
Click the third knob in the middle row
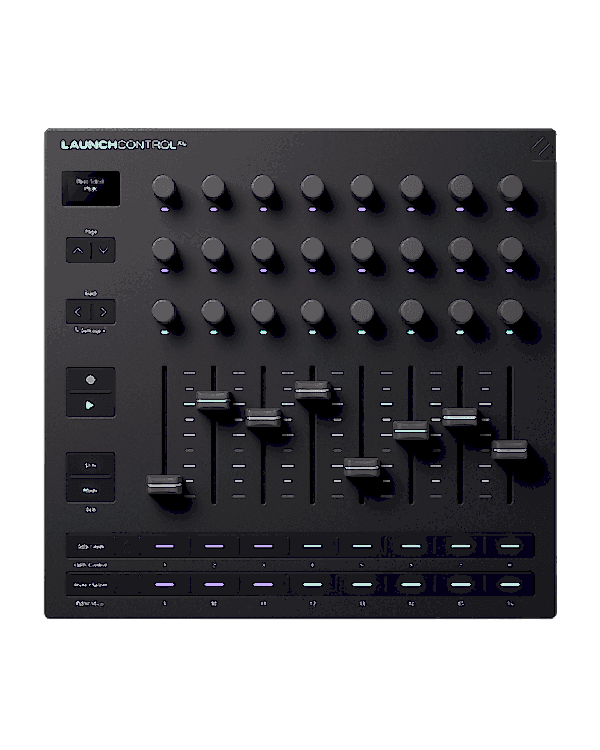pos(263,249)
